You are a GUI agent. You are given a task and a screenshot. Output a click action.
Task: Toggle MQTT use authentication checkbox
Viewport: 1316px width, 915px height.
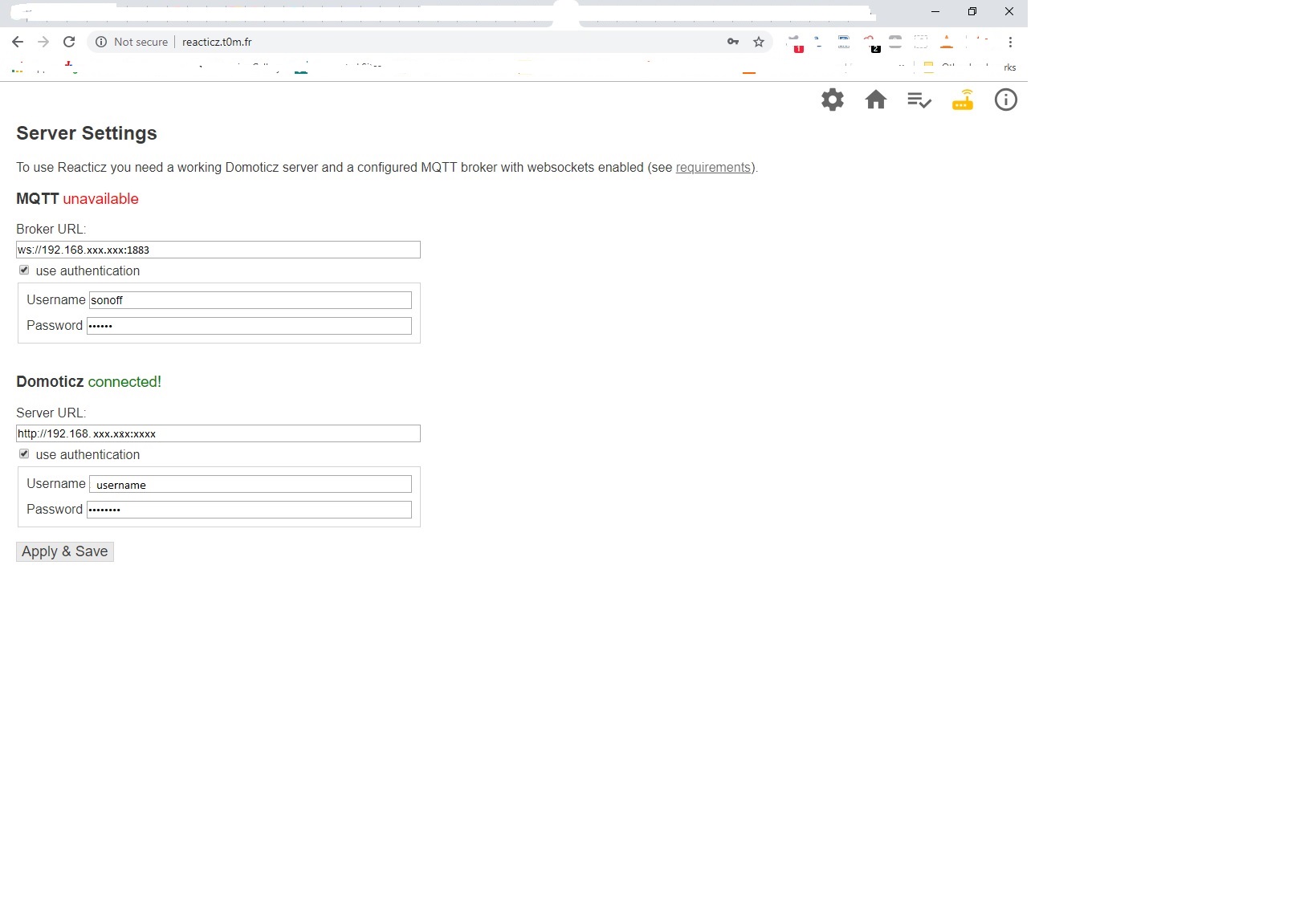(x=24, y=270)
